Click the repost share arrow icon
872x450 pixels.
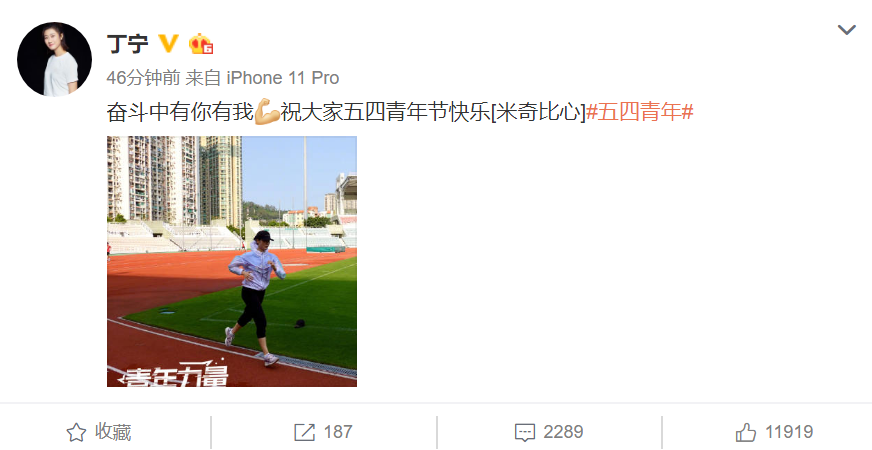[304, 432]
